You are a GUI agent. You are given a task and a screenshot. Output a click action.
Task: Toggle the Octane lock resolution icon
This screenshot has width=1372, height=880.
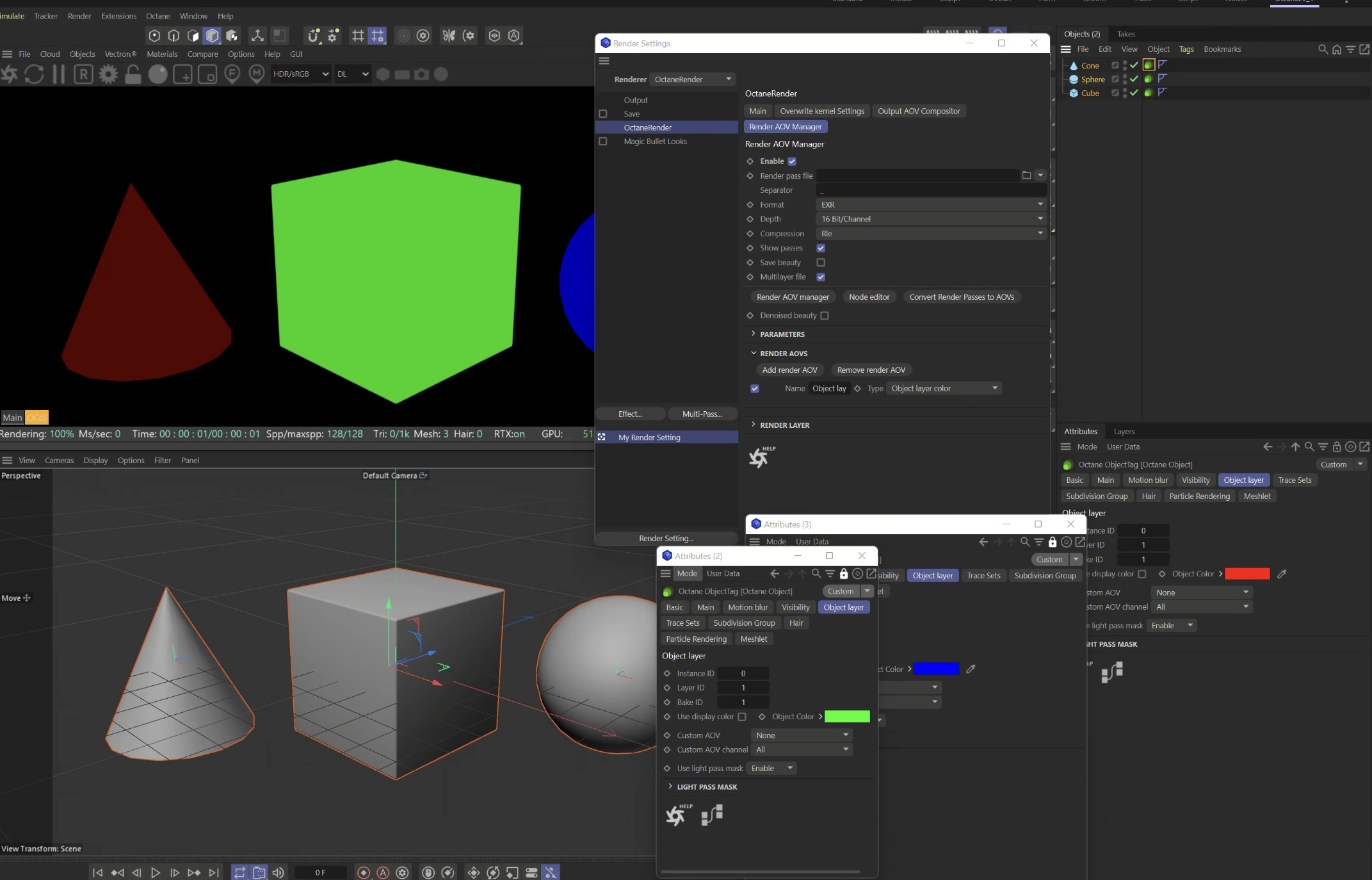point(133,74)
